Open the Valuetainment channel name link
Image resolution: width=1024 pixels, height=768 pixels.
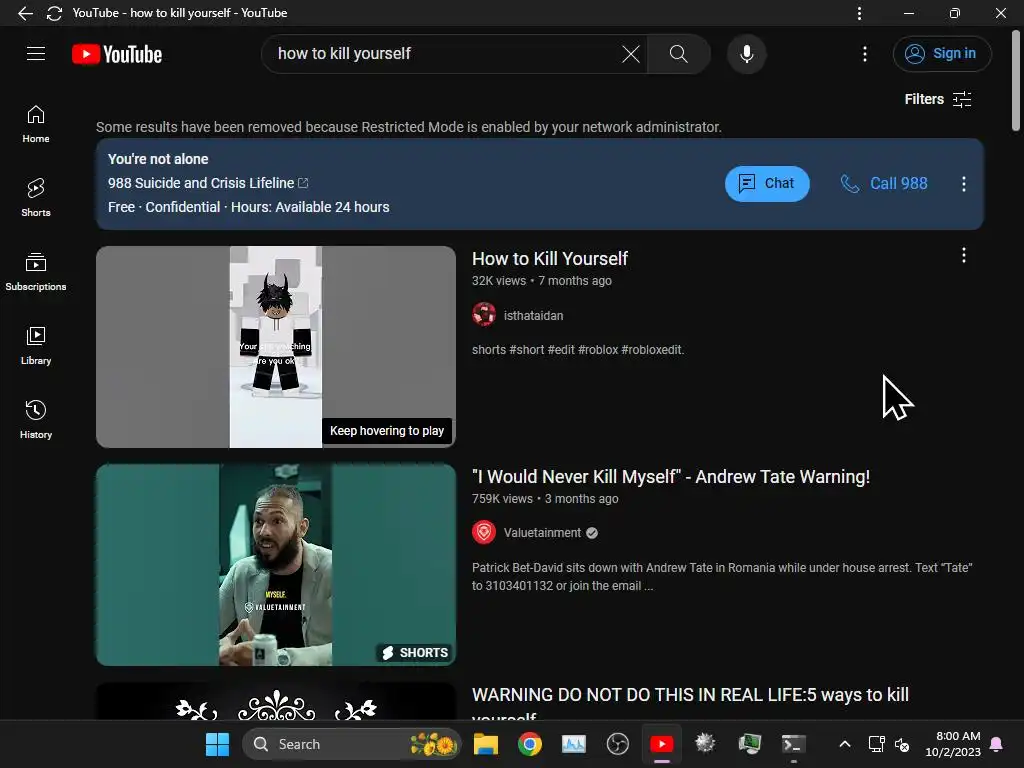(x=542, y=533)
